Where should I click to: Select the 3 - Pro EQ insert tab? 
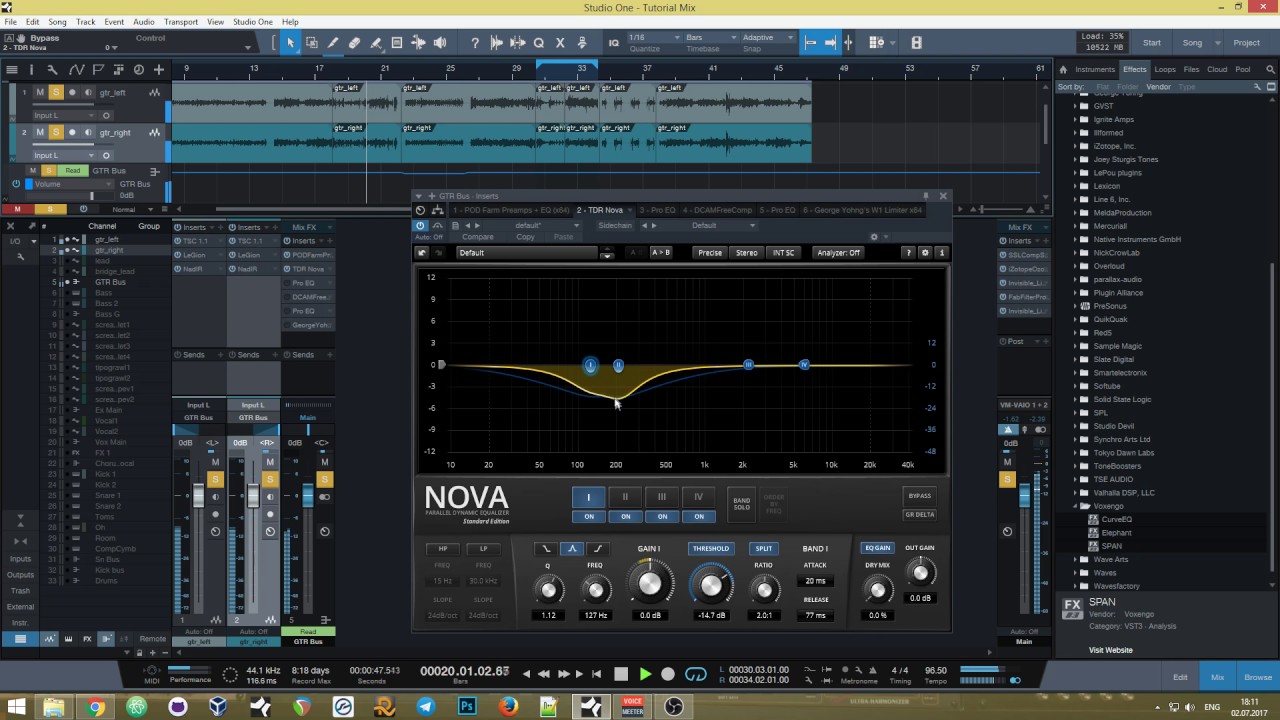click(x=657, y=211)
